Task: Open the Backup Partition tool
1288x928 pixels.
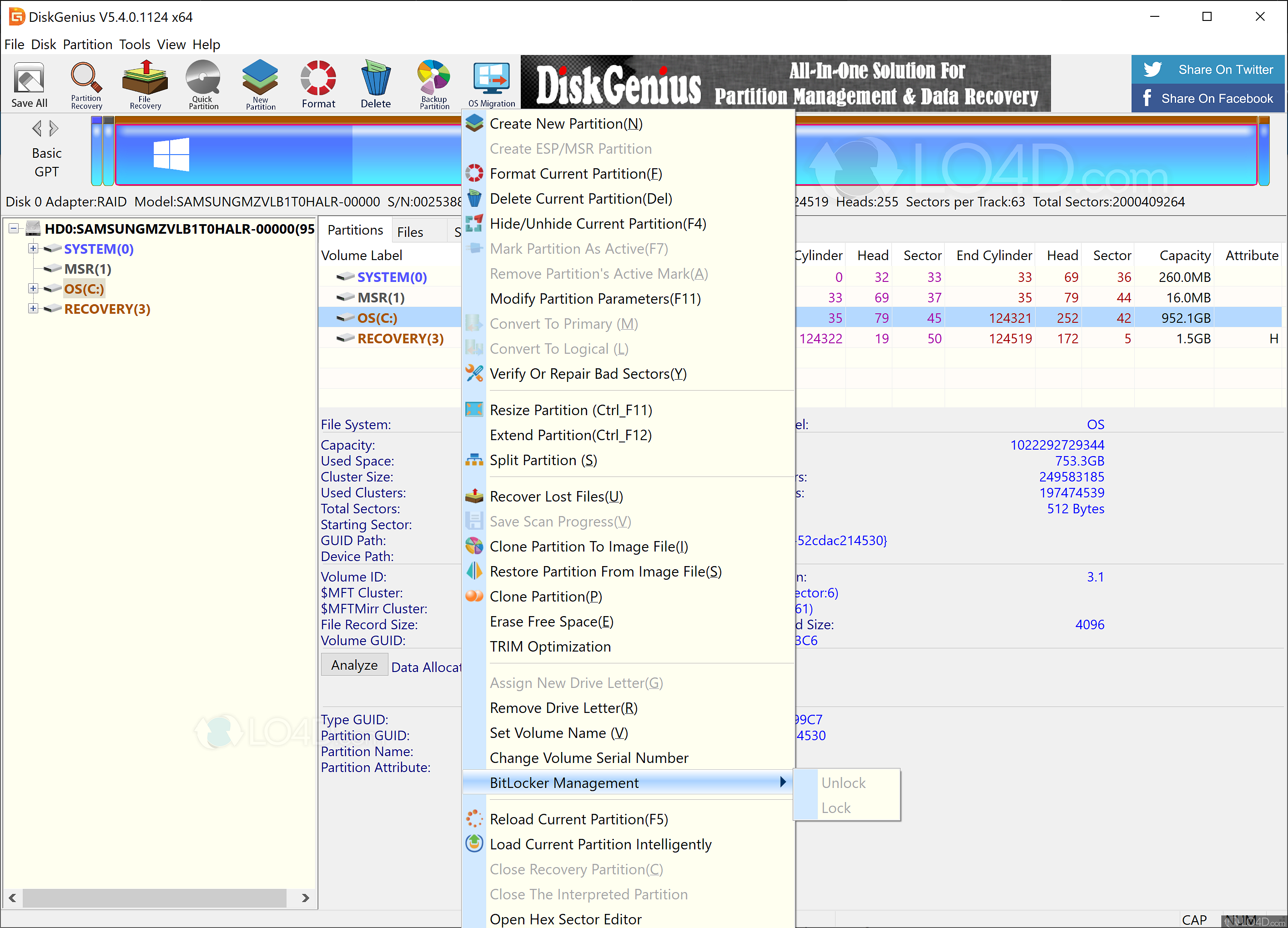Action: 434,85
